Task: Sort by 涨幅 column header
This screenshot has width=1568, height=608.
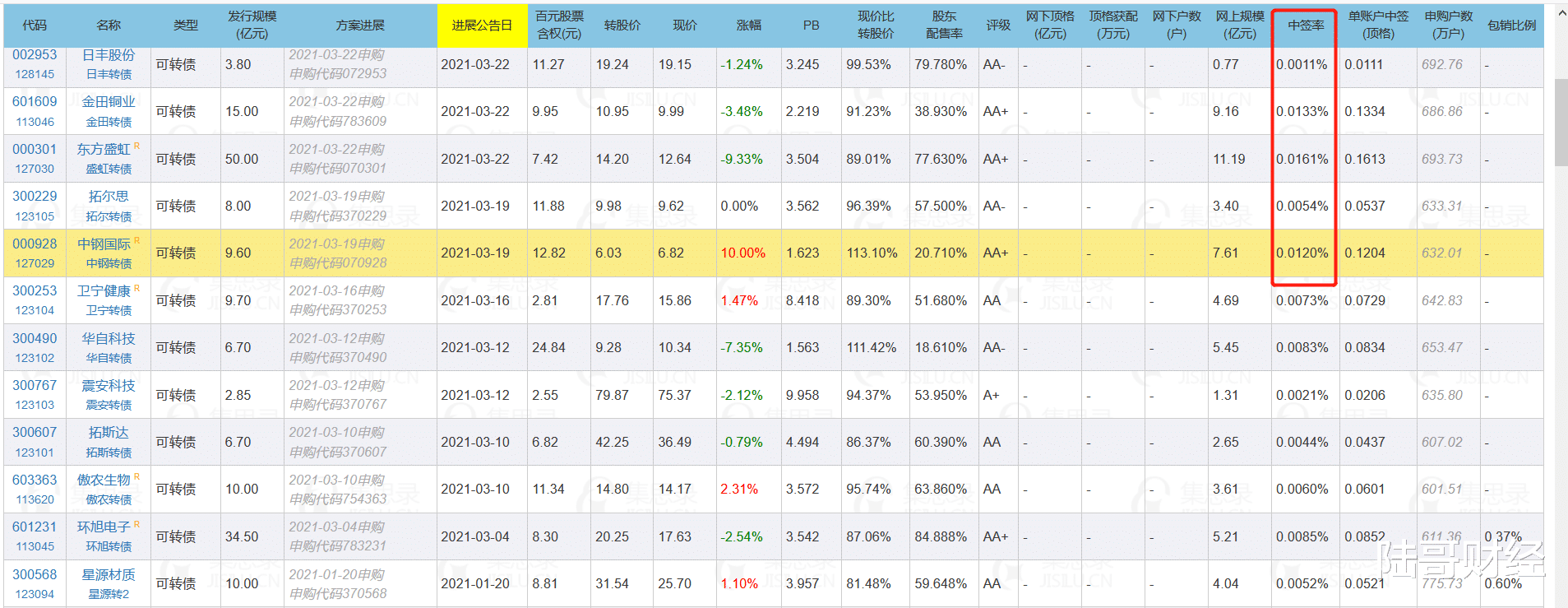Action: click(748, 26)
